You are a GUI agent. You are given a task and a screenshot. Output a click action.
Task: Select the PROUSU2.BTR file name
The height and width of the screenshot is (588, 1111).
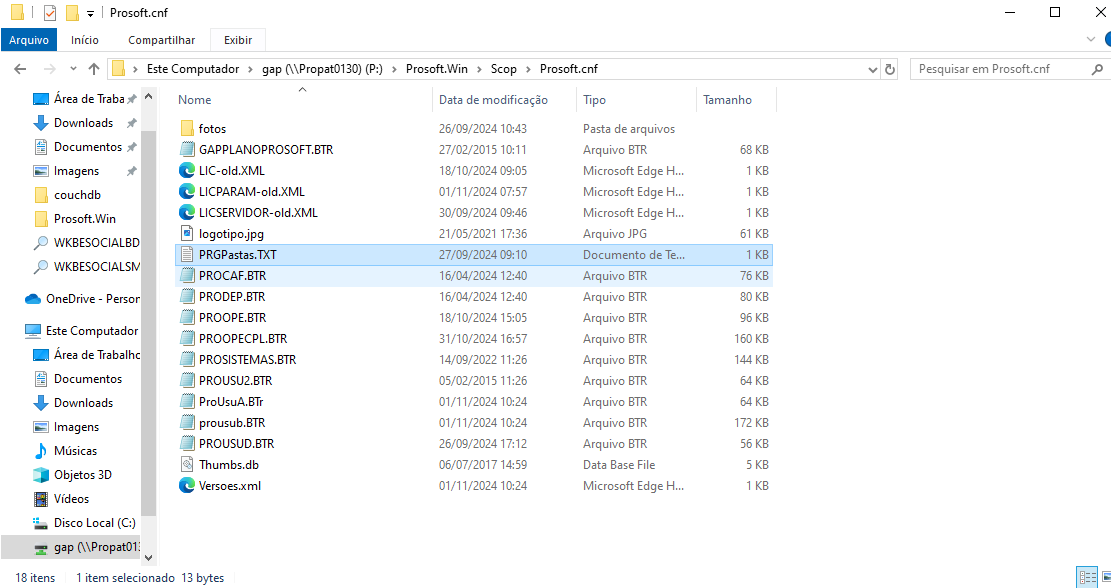(x=235, y=380)
